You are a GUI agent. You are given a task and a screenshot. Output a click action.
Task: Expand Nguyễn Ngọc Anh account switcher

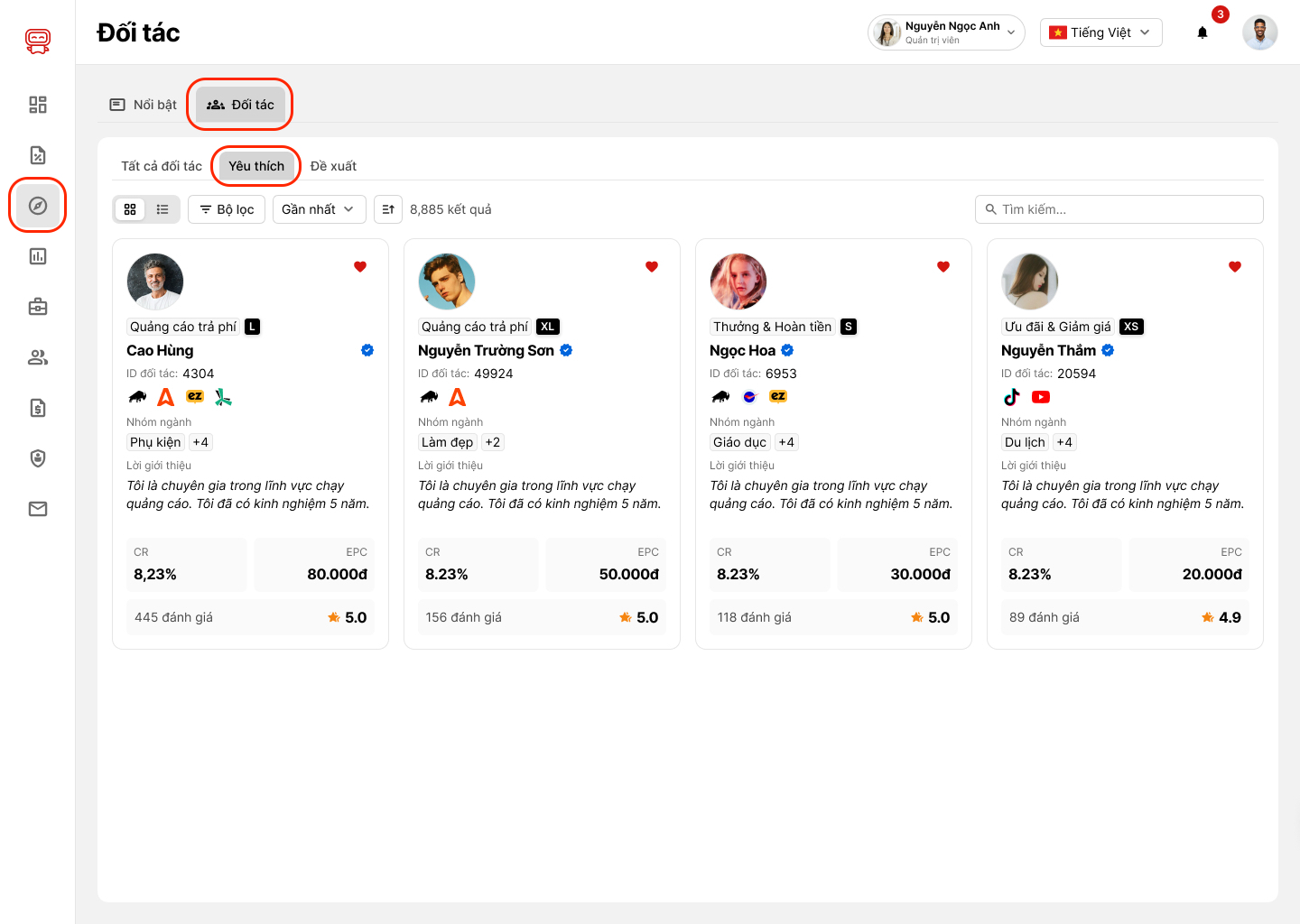(x=945, y=32)
